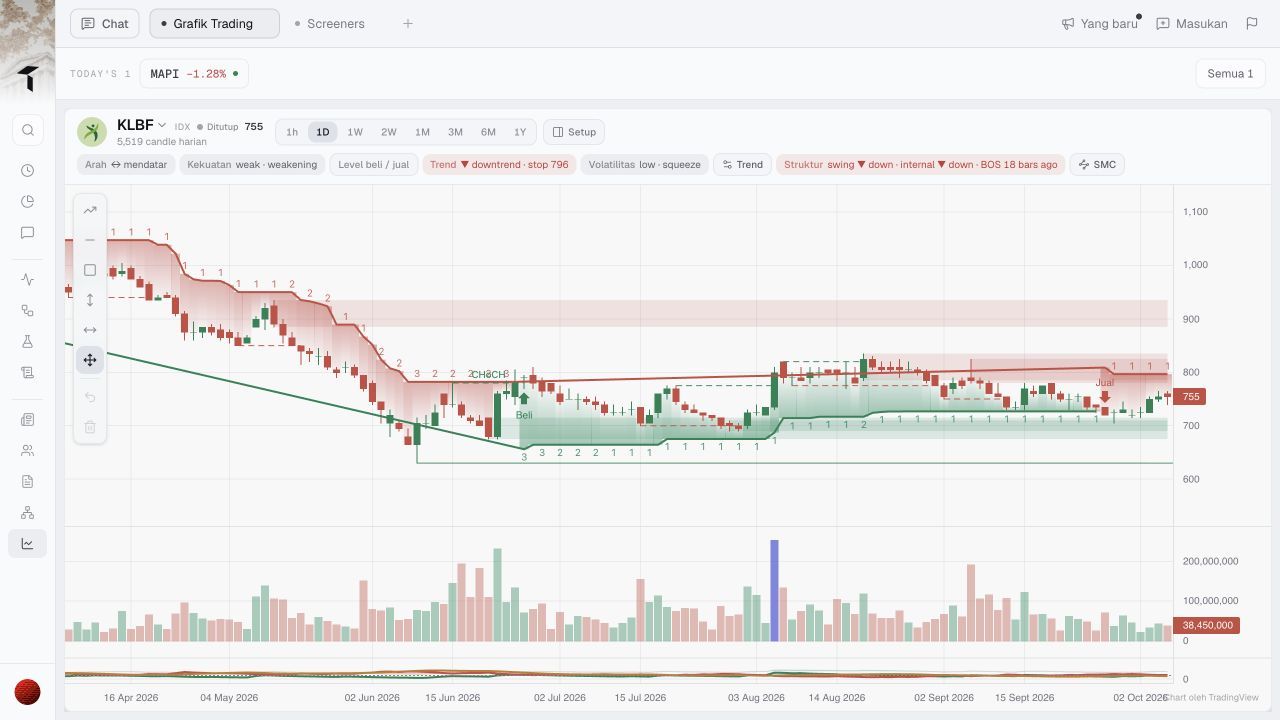Toggle the Trend indicator button
Image resolution: width=1280 pixels, height=720 pixels.
coord(743,165)
